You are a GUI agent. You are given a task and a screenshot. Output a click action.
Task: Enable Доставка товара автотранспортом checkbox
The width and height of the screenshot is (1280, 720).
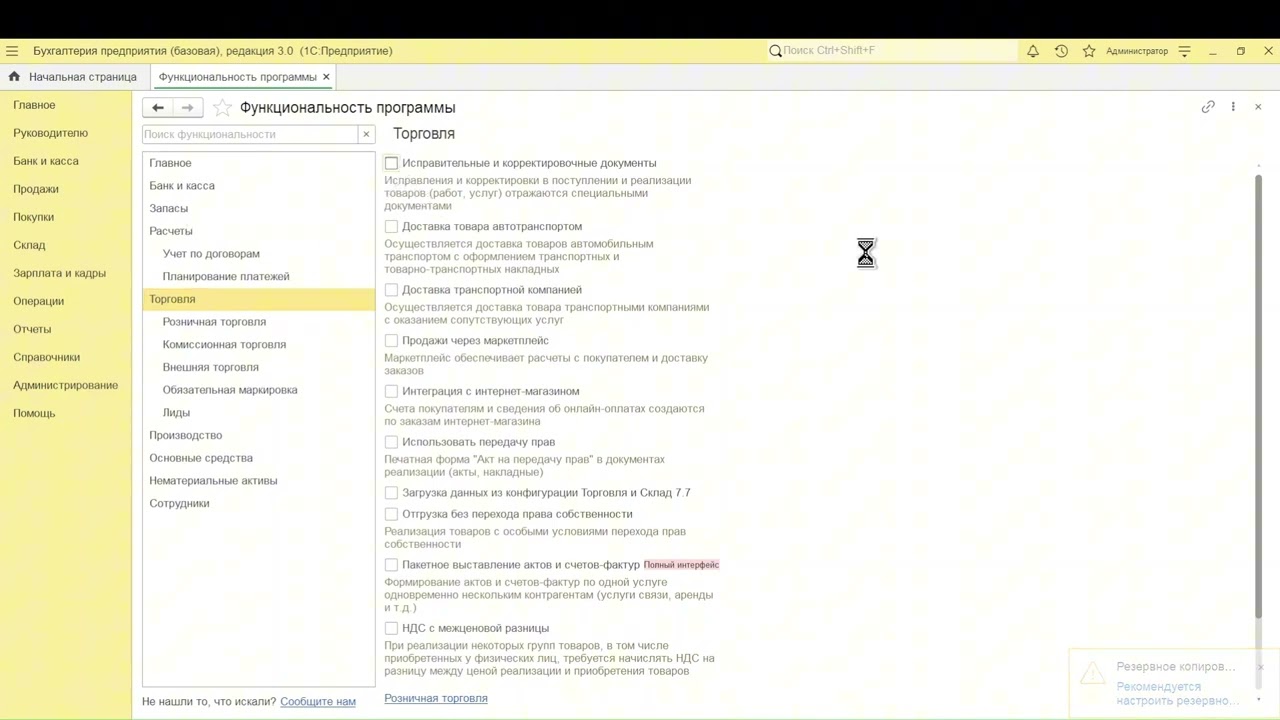(x=391, y=226)
